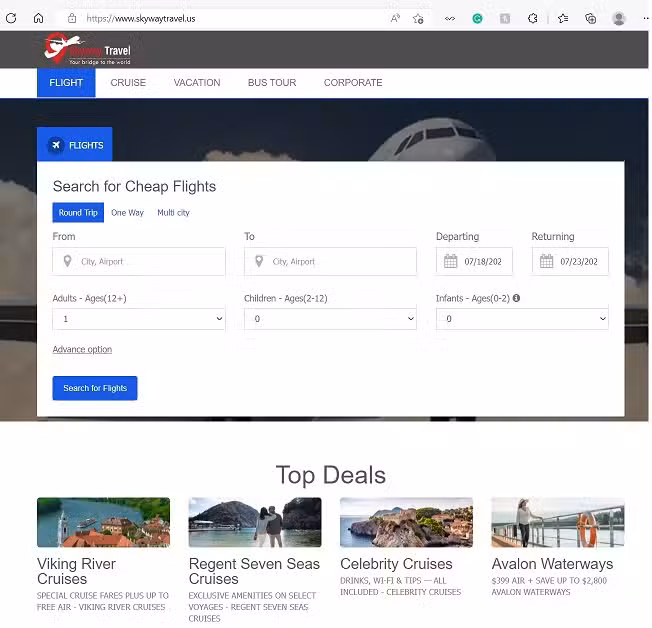Open the BUS TOUR nav tab

click(272, 82)
